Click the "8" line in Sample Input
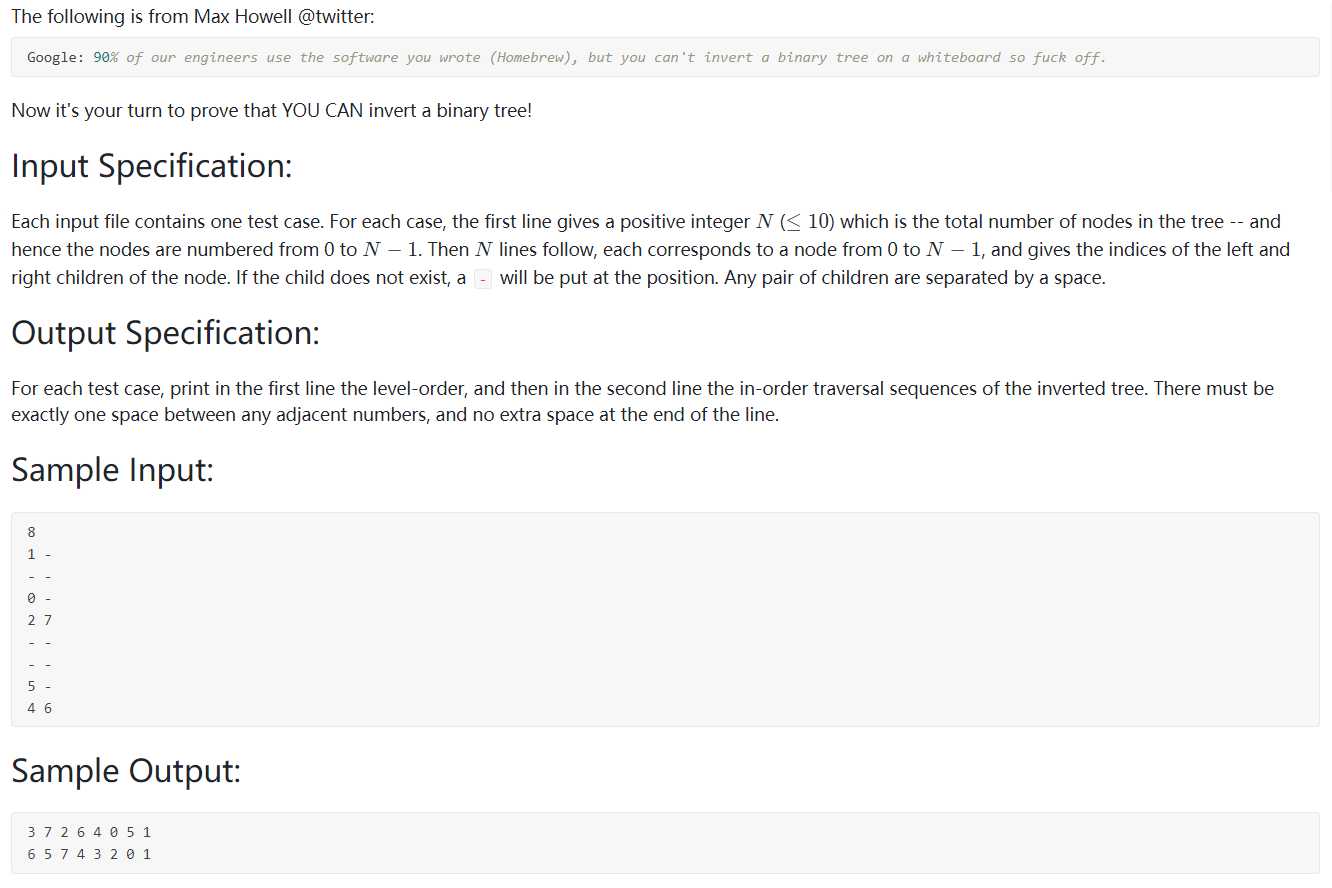 (x=32, y=532)
